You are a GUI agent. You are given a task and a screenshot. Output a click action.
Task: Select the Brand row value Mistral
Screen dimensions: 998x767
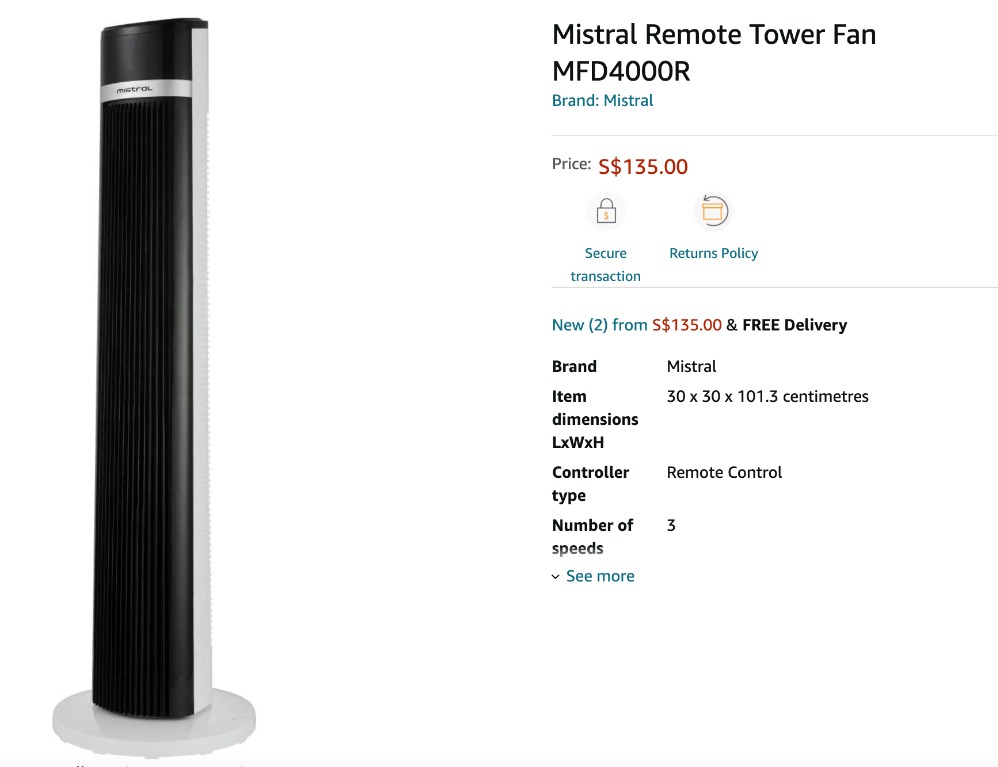pos(691,366)
